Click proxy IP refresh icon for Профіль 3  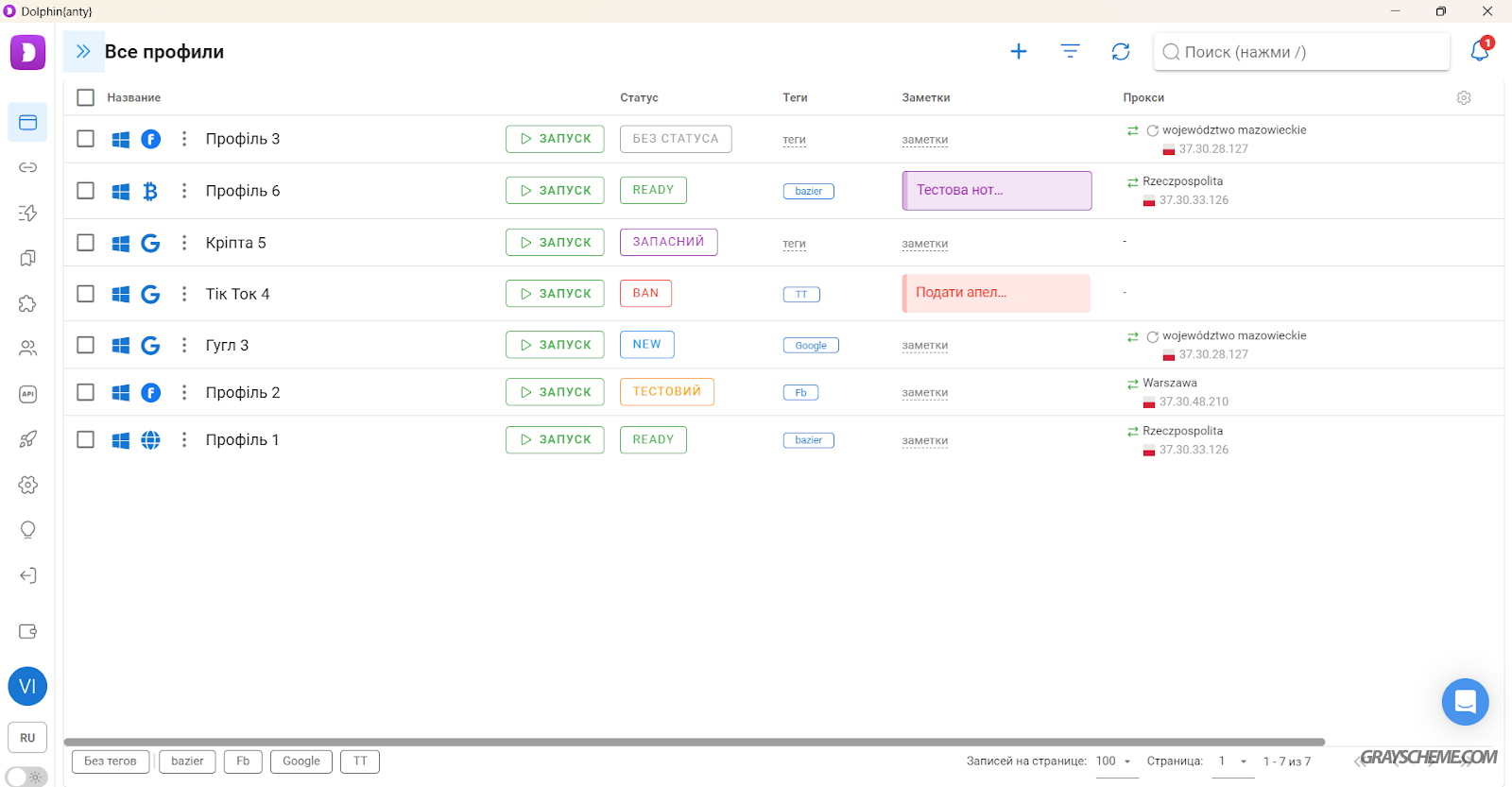point(1152,130)
